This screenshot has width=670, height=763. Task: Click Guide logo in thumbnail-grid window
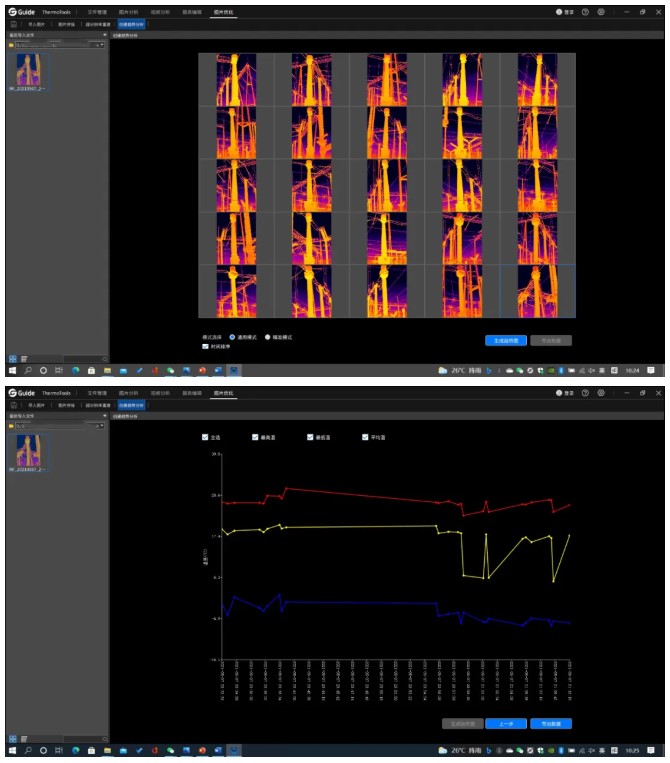click(x=22, y=12)
